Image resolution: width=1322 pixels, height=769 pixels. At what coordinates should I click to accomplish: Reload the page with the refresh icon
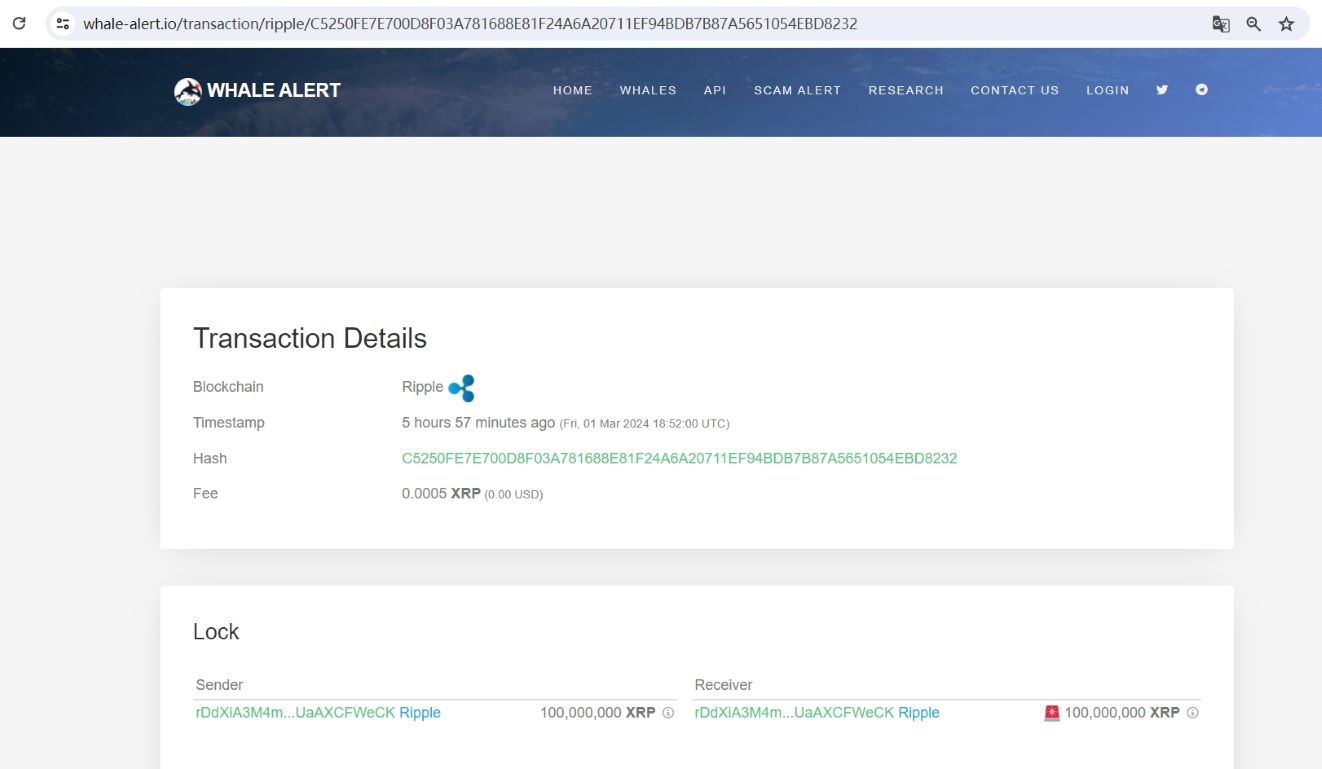[x=19, y=23]
